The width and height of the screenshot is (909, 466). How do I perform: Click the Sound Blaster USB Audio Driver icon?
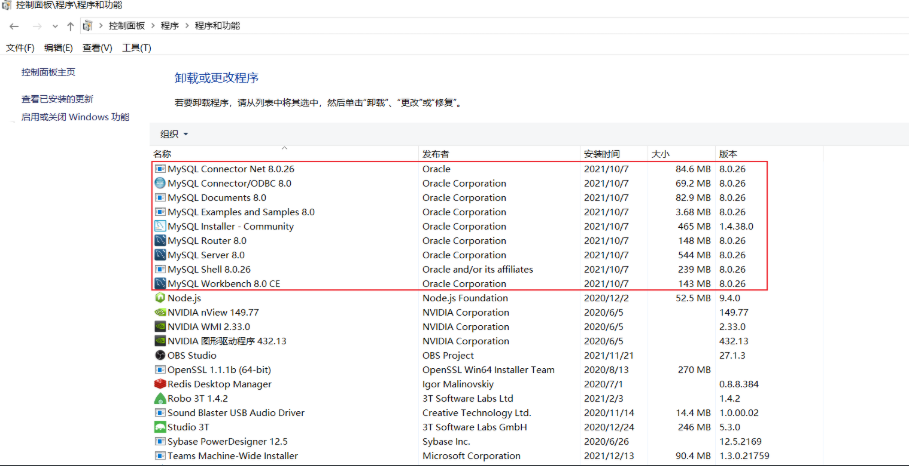(x=161, y=413)
